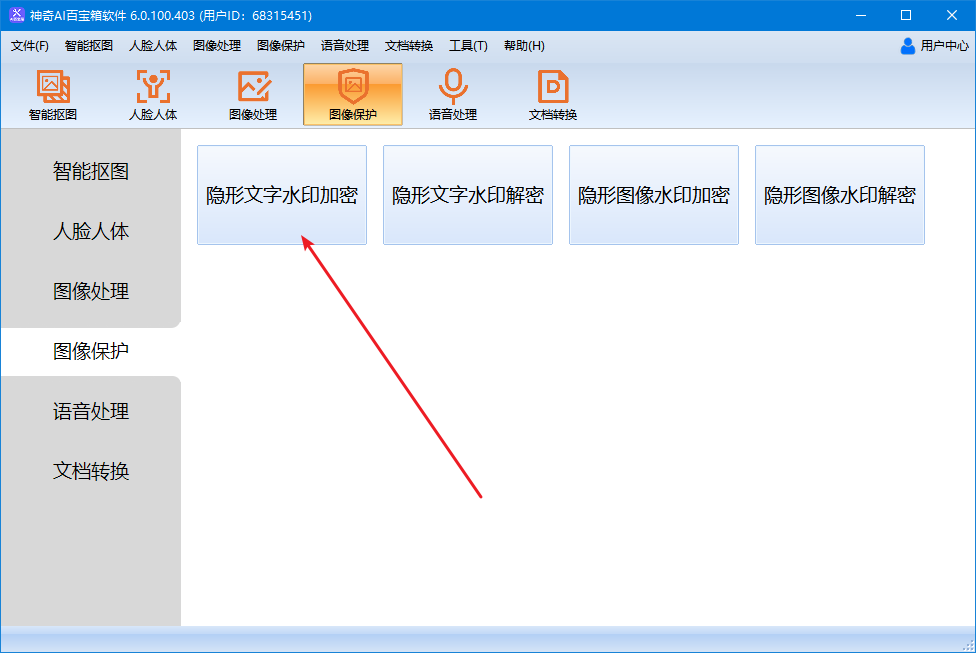Open the 人脸人体 menu in the menu bar
The width and height of the screenshot is (976, 653).
click(153, 45)
